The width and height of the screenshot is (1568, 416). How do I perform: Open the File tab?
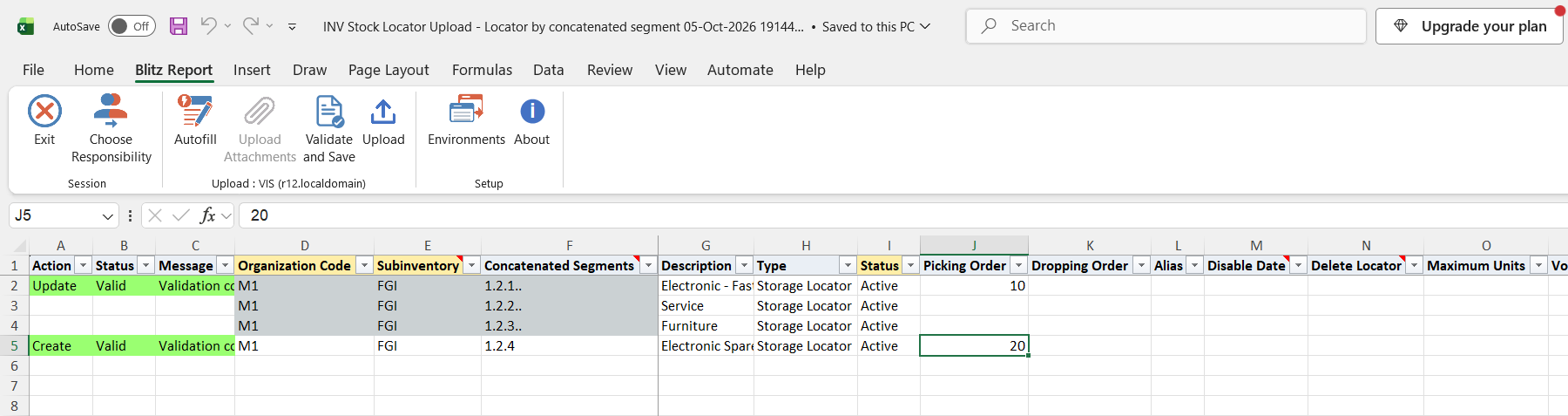click(x=33, y=70)
